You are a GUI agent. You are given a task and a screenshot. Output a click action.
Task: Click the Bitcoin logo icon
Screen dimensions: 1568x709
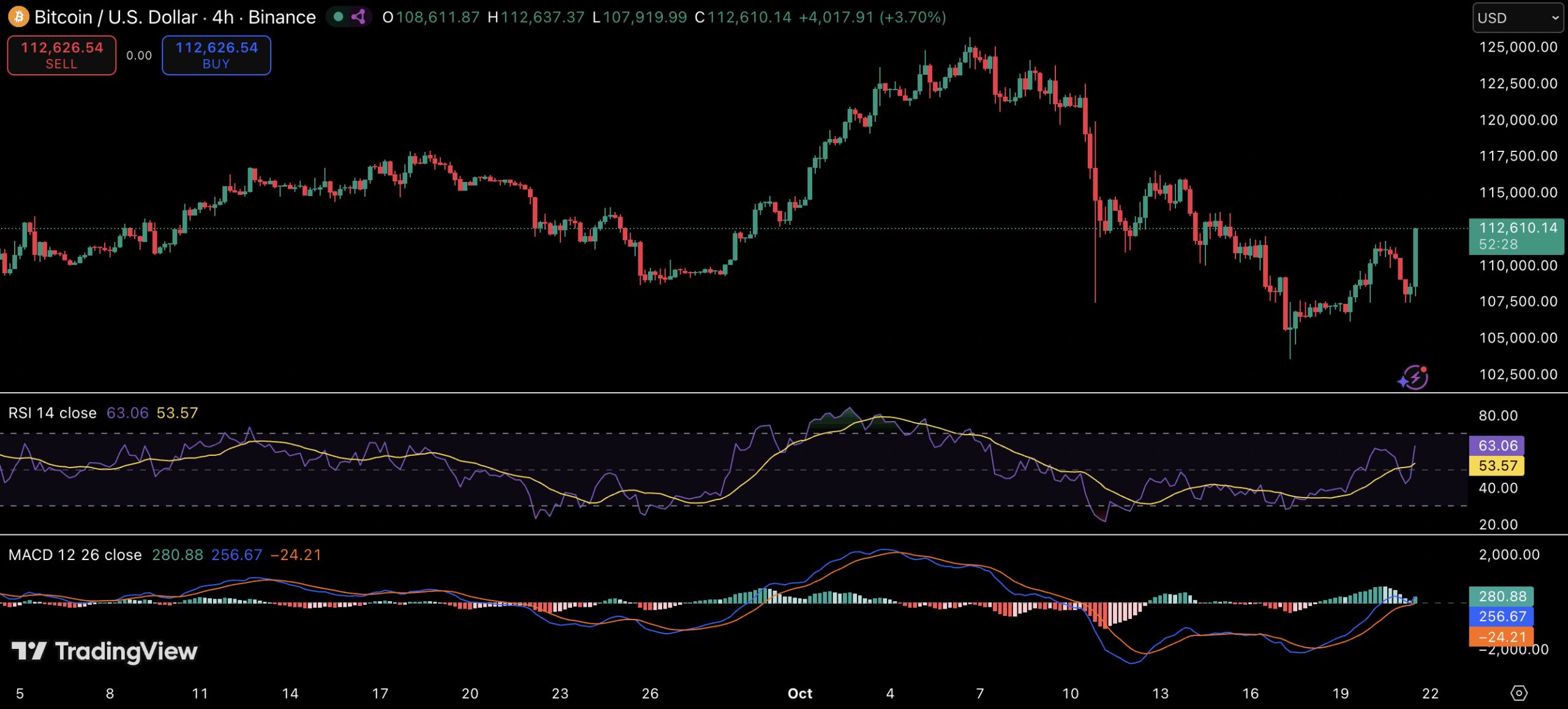point(18,17)
